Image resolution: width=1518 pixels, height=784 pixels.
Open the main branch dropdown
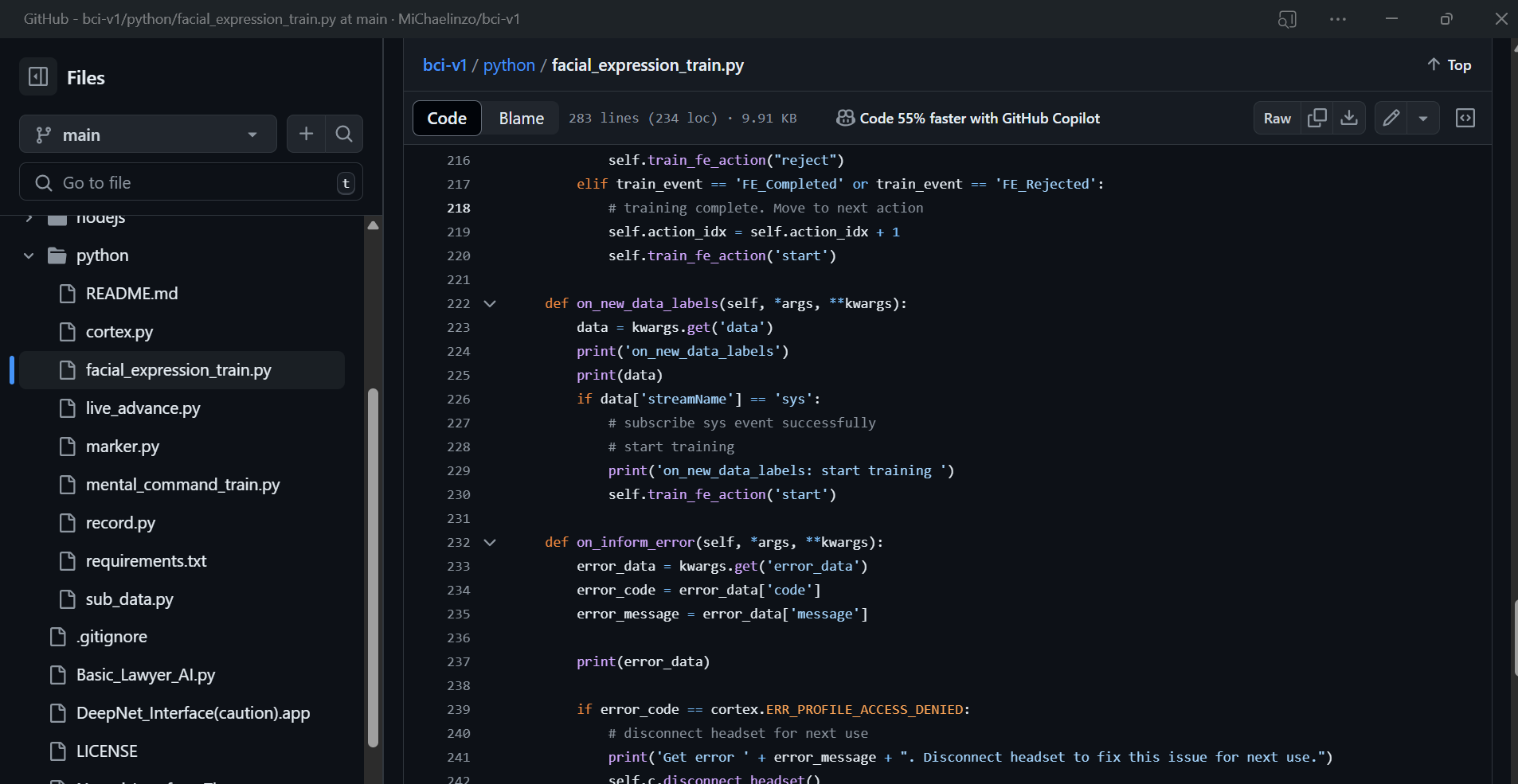tap(148, 135)
